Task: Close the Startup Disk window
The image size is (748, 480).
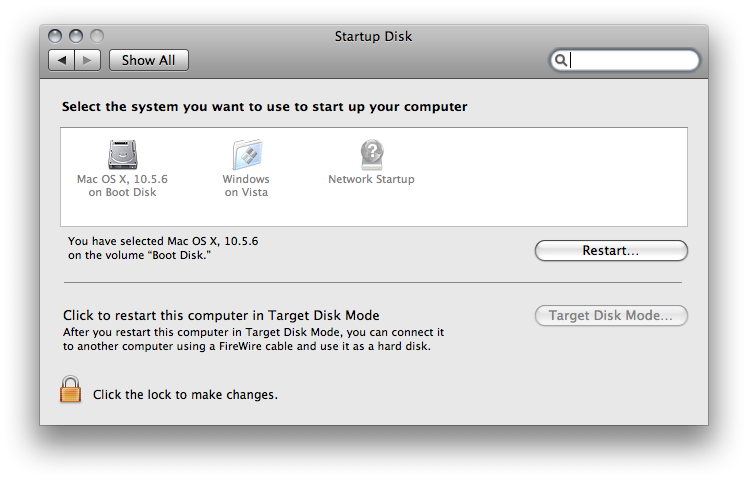Action: point(55,36)
